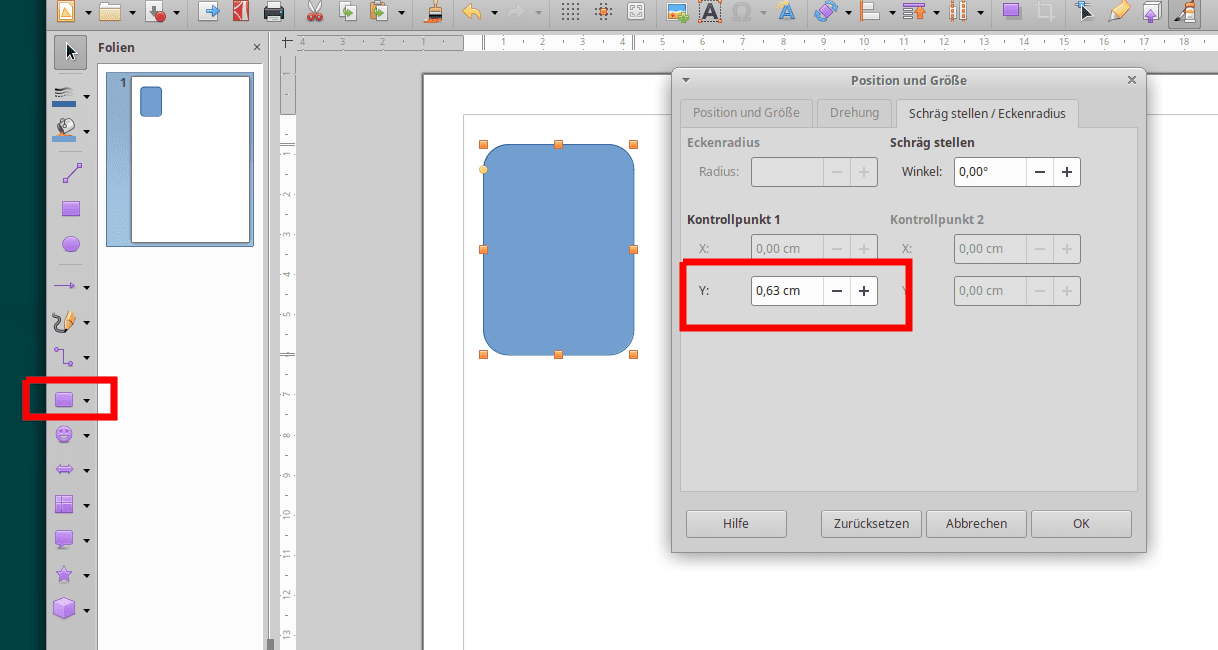
Task: Open the Undo history dropdown arrow
Action: point(495,13)
